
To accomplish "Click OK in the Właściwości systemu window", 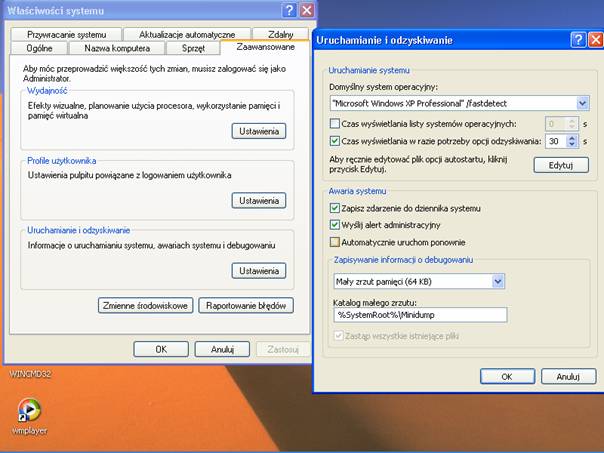I will click(161, 349).
